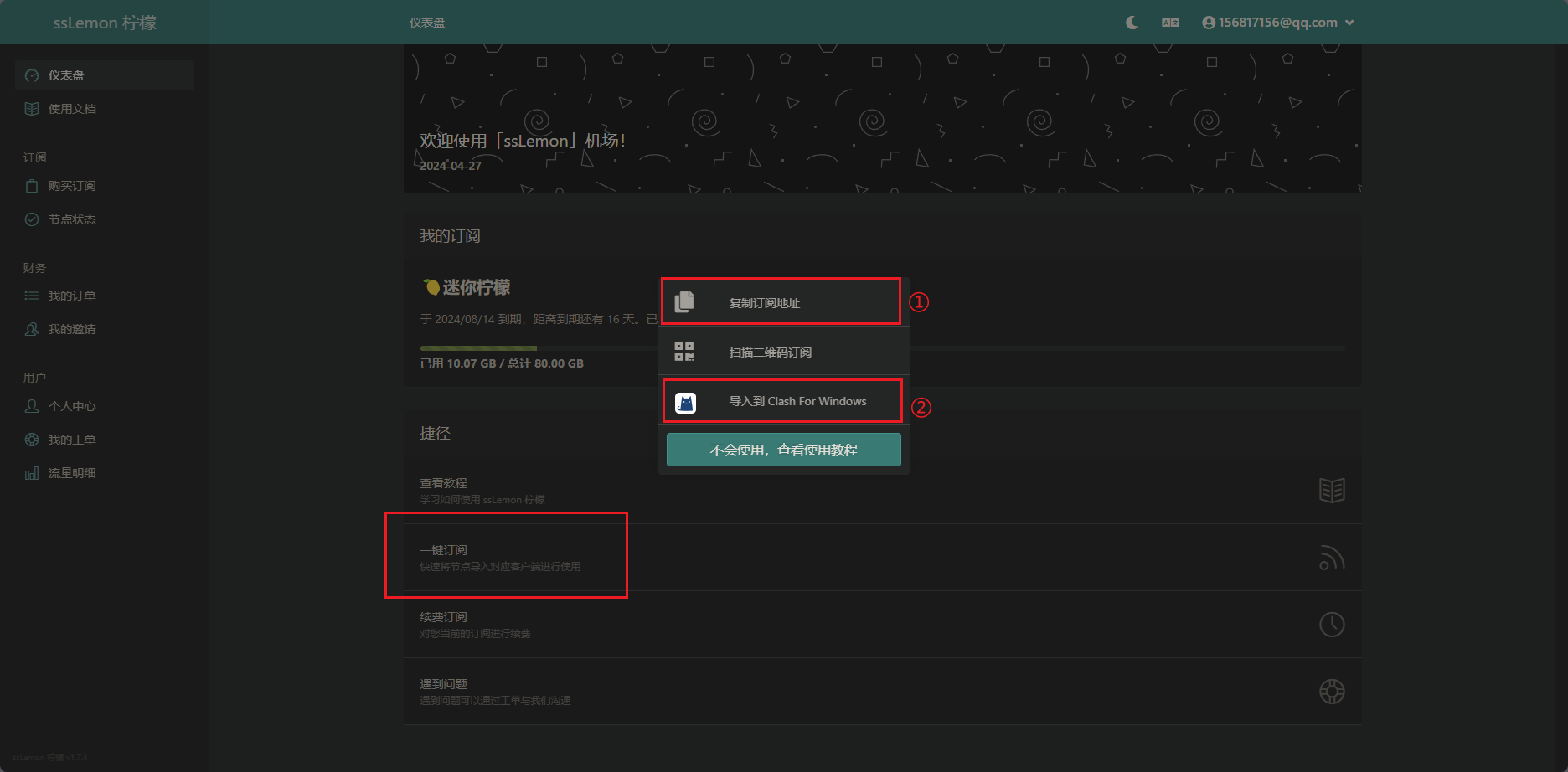This screenshot has width=1568, height=772.
Task: Click the language switch icon
Action: (1170, 23)
